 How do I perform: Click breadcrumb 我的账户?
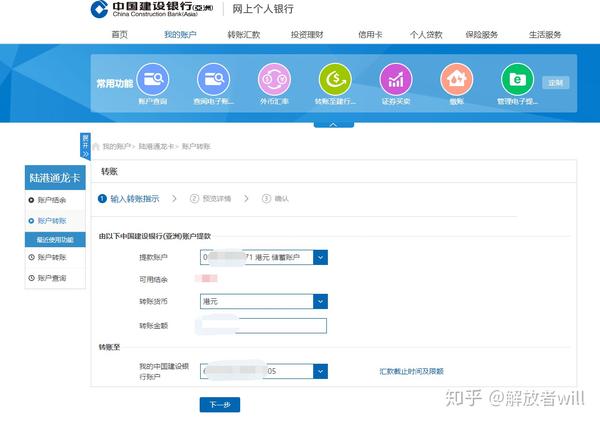pos(116,147)
